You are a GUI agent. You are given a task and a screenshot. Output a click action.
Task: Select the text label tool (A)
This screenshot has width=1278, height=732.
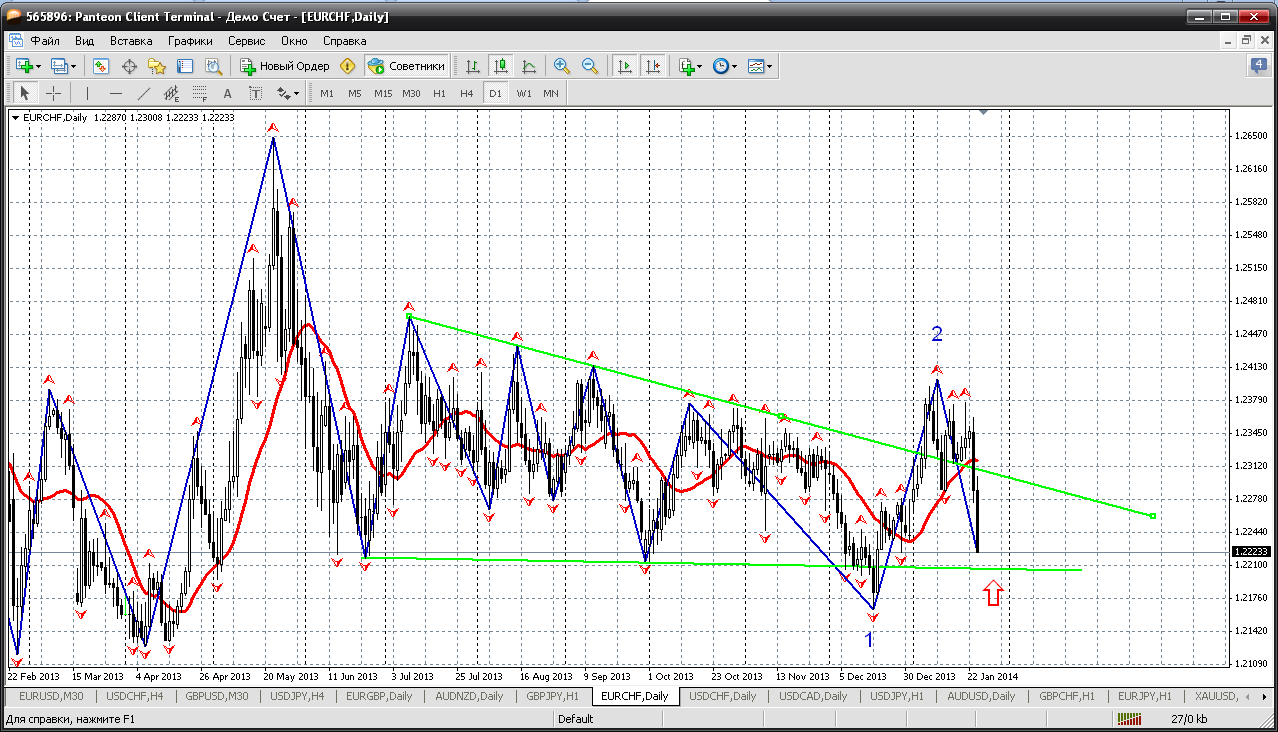click(x=227, y=93)
